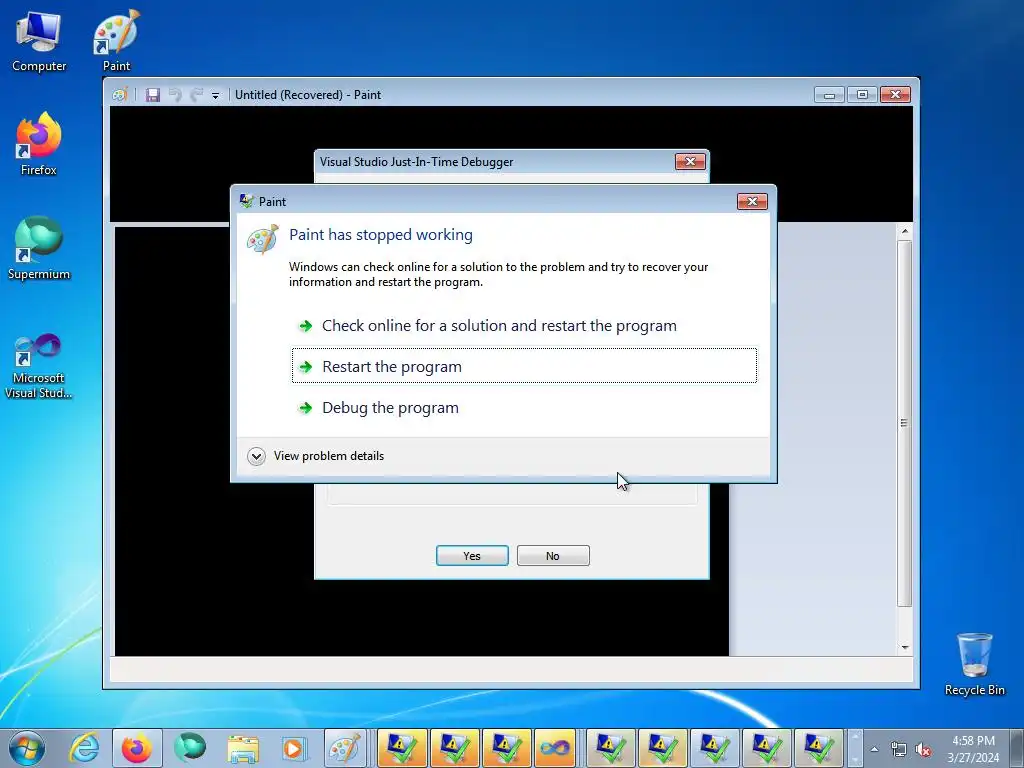
Task: Close the Paint has stopped working dialog
Action: pos(752,201)
